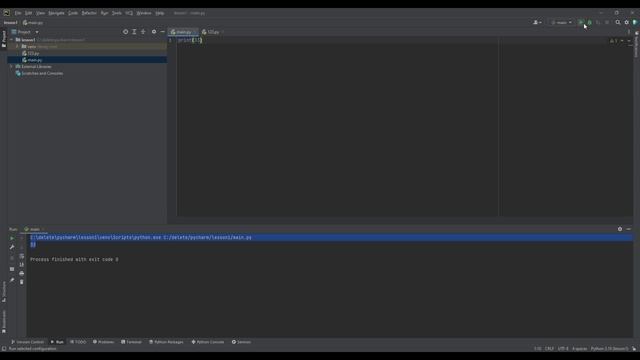Image resolution: width=640 pixels, height=360 pixels.
Task: Open the TODO tool window
Action: [x=78, y=342]
